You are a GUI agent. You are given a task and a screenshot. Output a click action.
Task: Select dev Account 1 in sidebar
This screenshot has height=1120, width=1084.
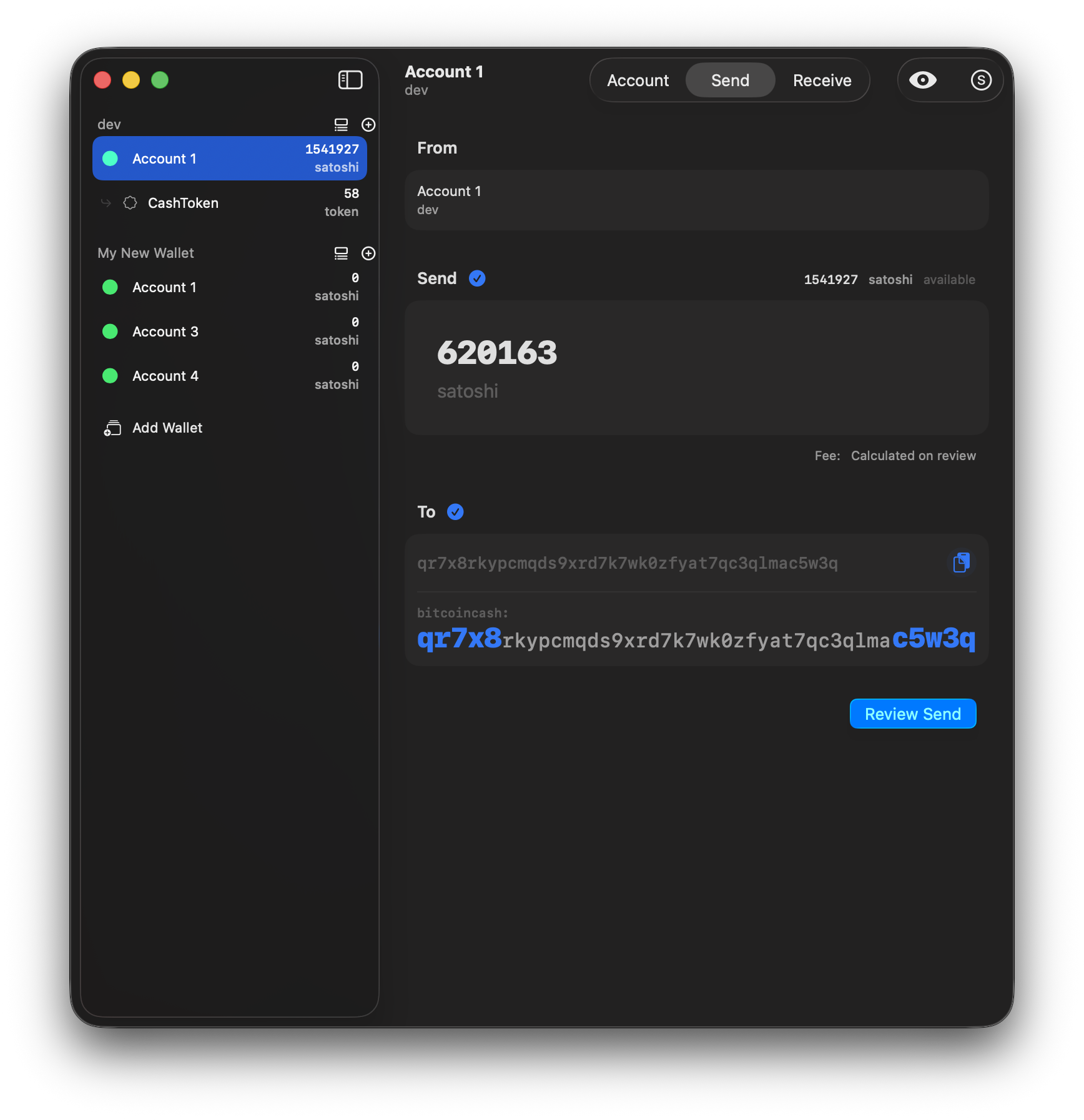coord(230,159)
